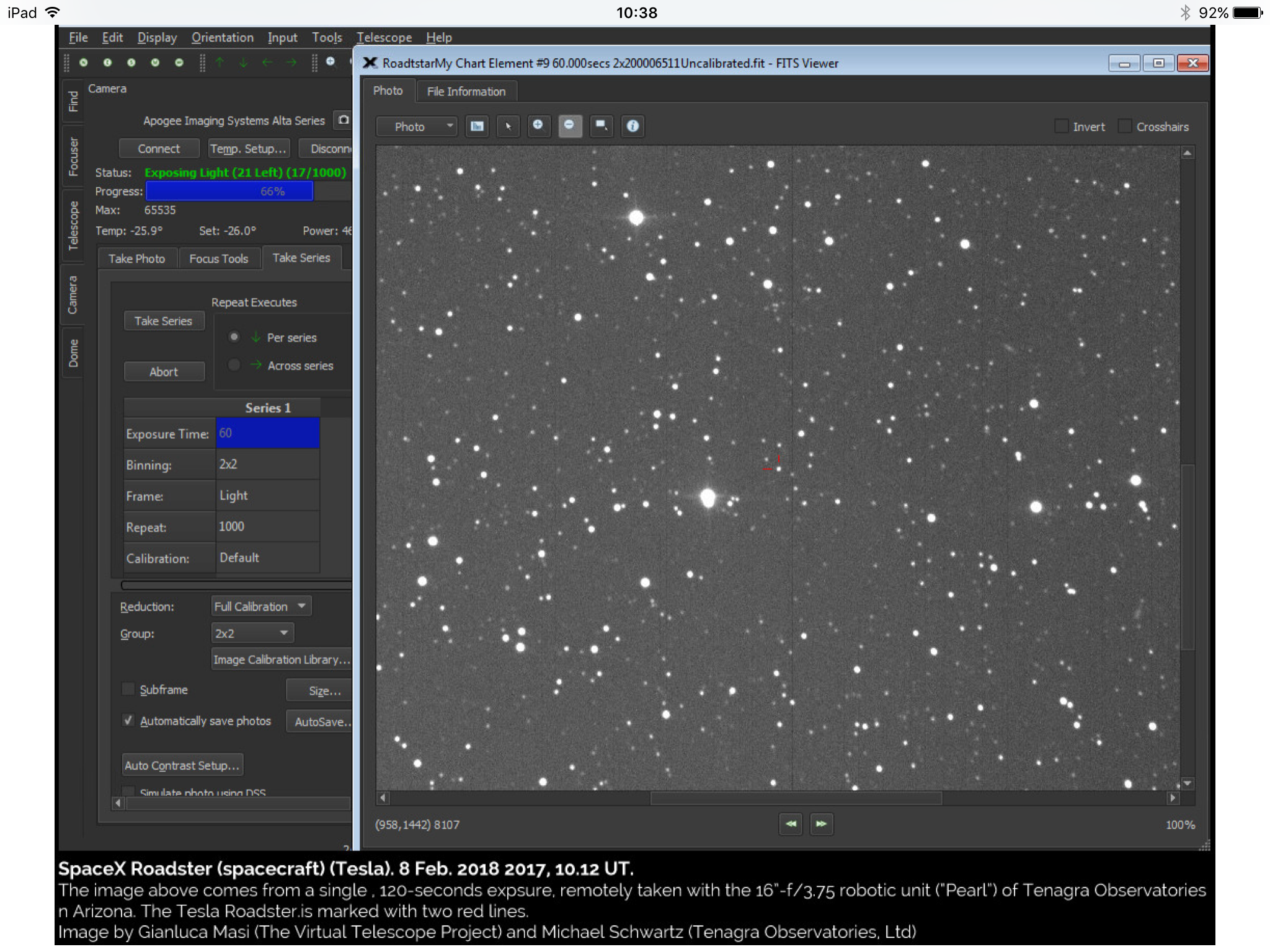Image resolution: width=1270 pixels, height=952 pixels.
Task: Uncheck Automatically save photos
Action: point(128,720)
